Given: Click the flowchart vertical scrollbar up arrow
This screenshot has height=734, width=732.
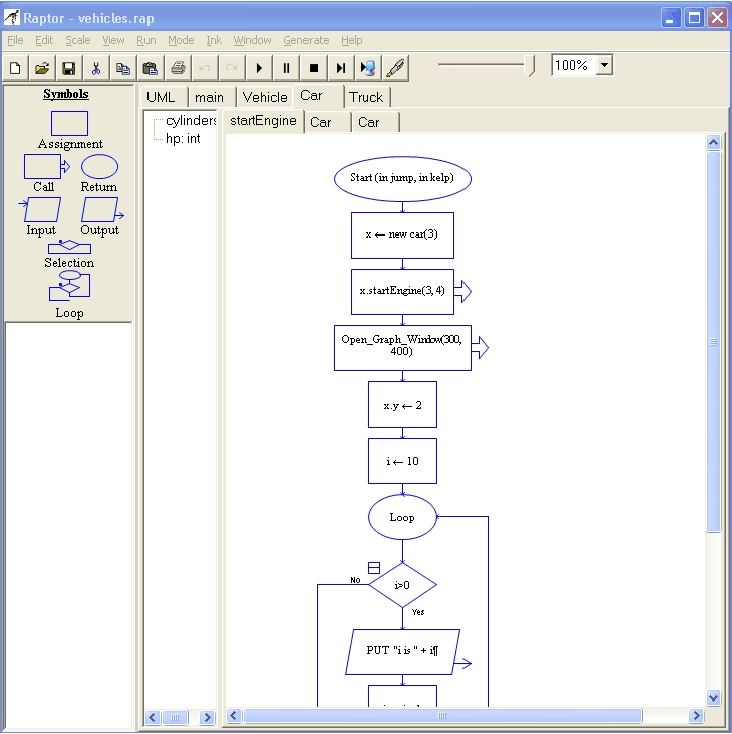Looking at the screenshot, I should [x=713, y=142].
